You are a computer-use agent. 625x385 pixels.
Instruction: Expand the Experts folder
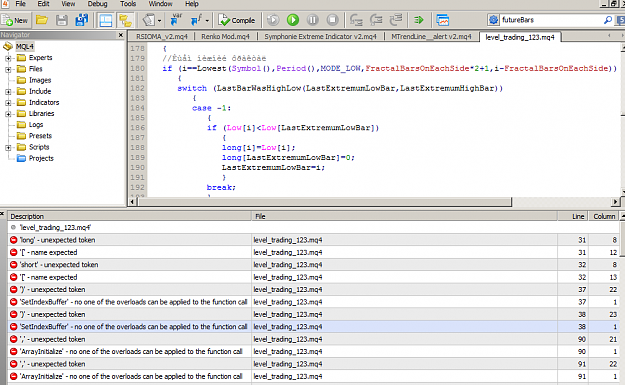pos(8,58)
